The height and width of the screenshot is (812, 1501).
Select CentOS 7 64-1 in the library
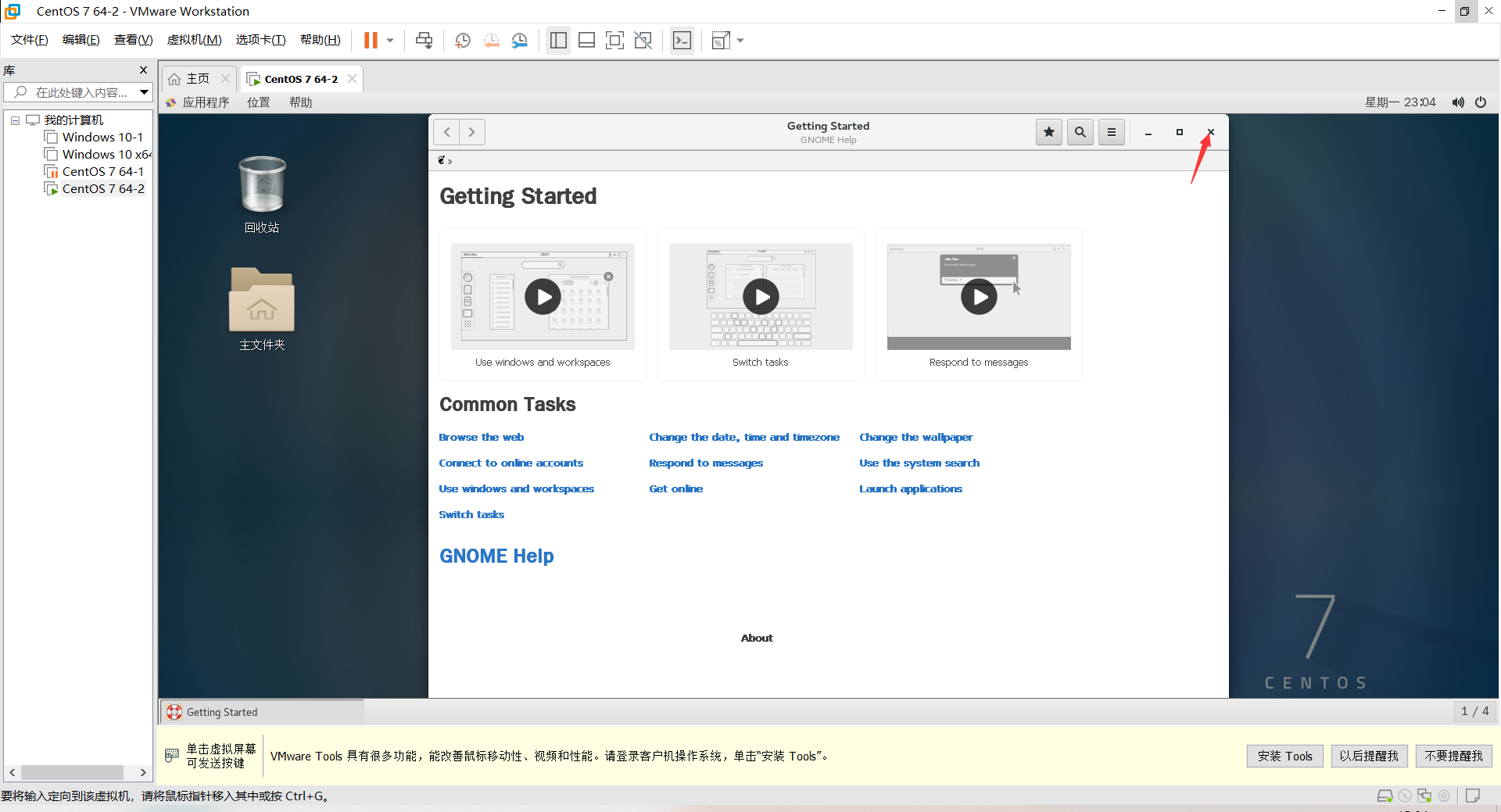tap(102, 171)
